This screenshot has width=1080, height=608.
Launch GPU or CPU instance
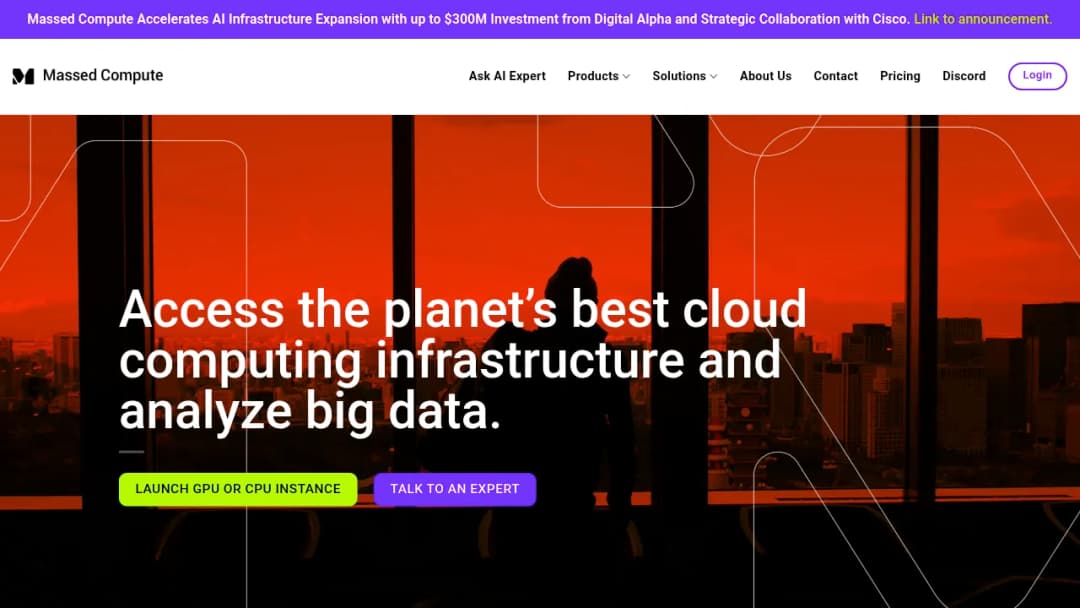238,489
